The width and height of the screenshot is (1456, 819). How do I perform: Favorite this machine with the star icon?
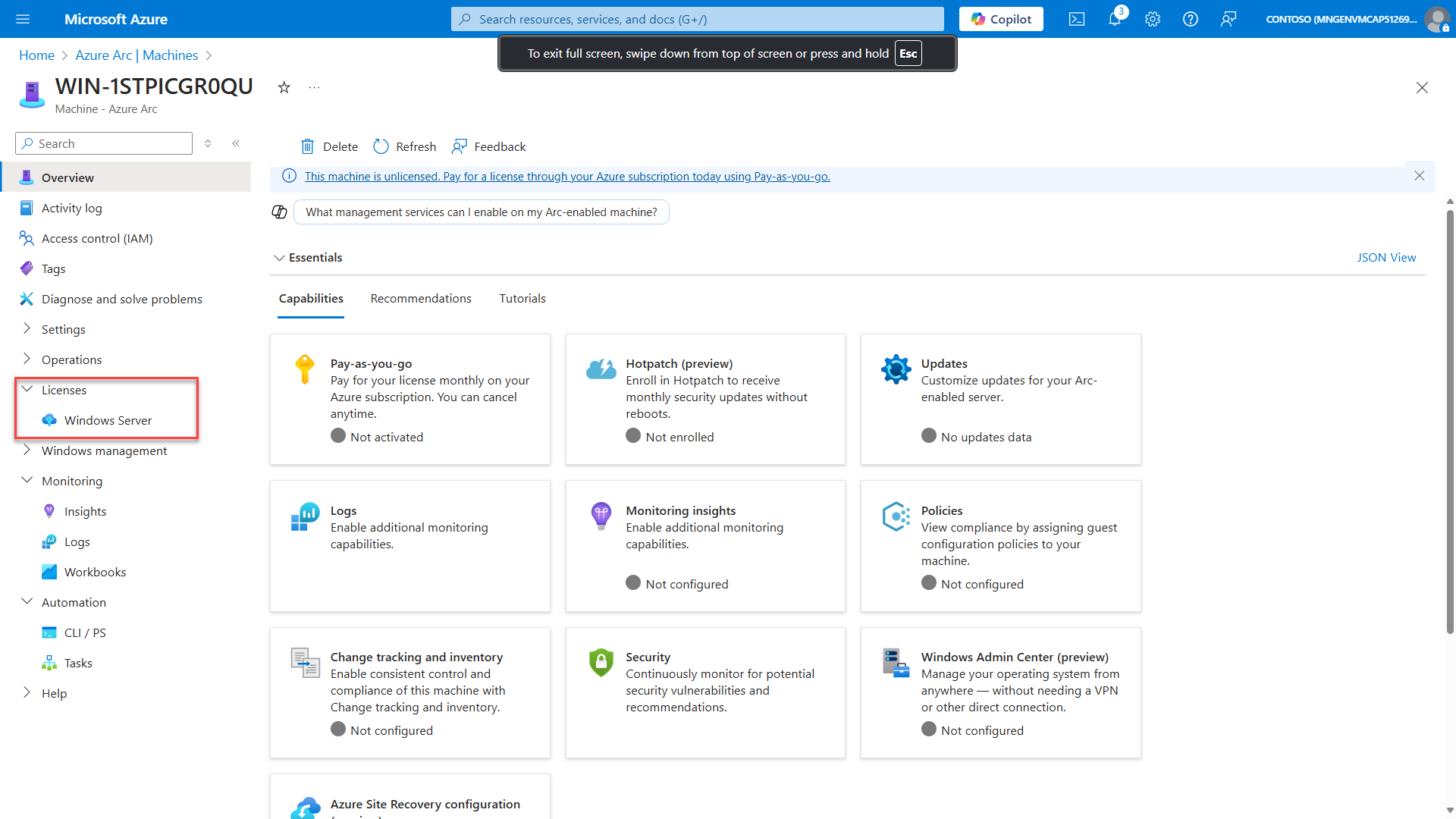(284, 87)
